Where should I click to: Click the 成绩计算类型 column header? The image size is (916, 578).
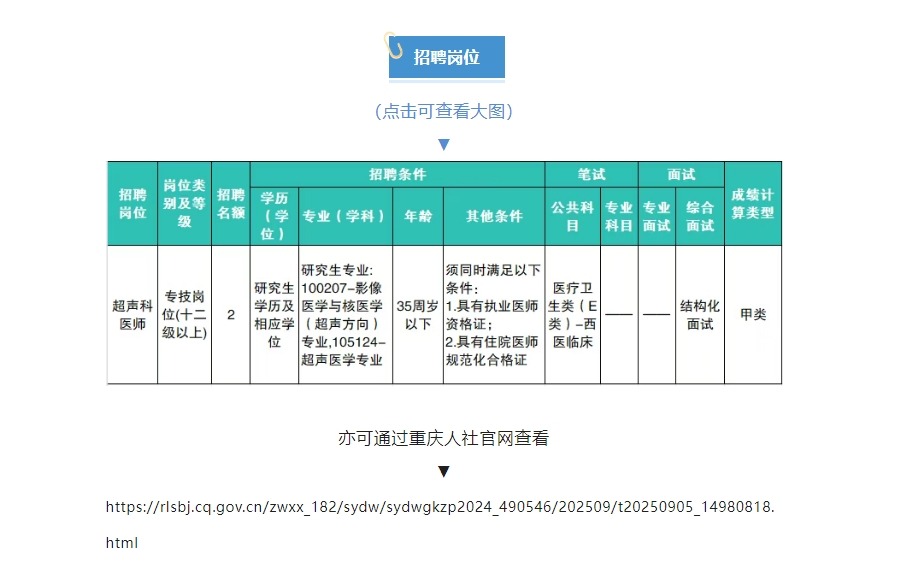pos(752,203)
